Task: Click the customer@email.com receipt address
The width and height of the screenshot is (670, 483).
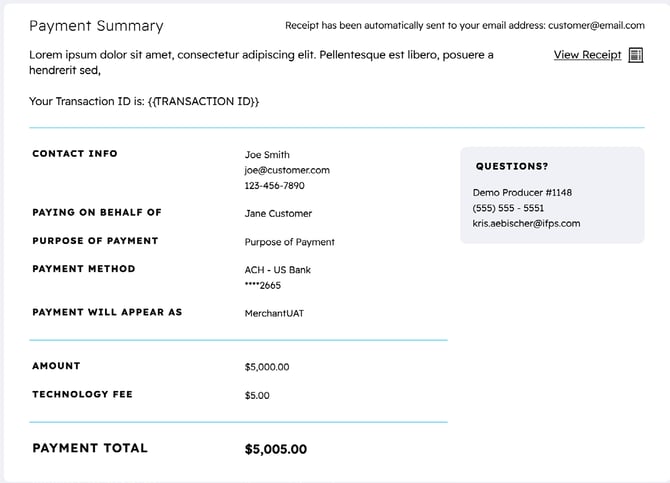Action: click(x=596, y=26)
